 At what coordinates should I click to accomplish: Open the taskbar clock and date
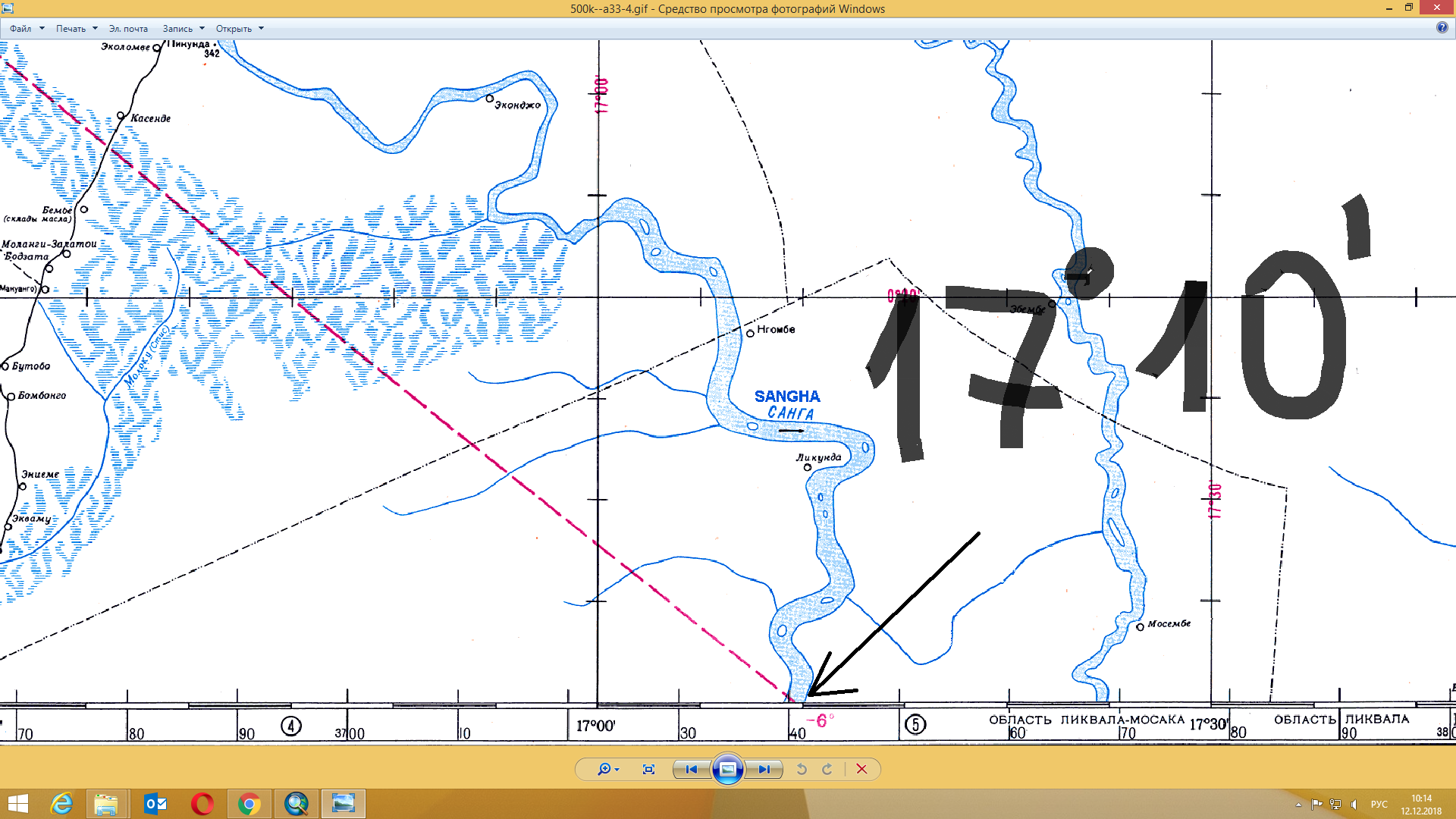point(1421,805)
